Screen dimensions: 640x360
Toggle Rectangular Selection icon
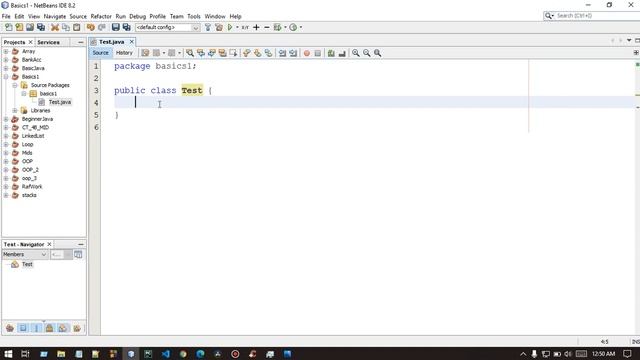click(233, 53)
